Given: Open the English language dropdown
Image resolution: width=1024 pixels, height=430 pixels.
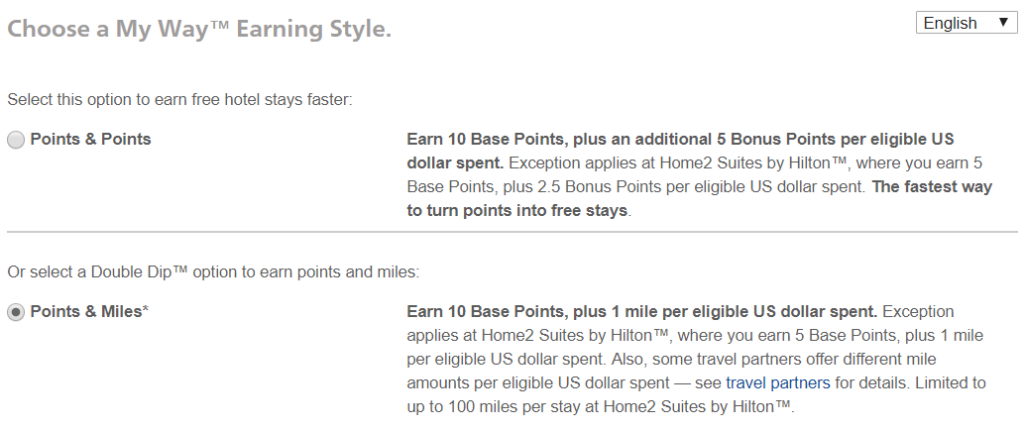Looking at the screenshot, I should 967,23.
